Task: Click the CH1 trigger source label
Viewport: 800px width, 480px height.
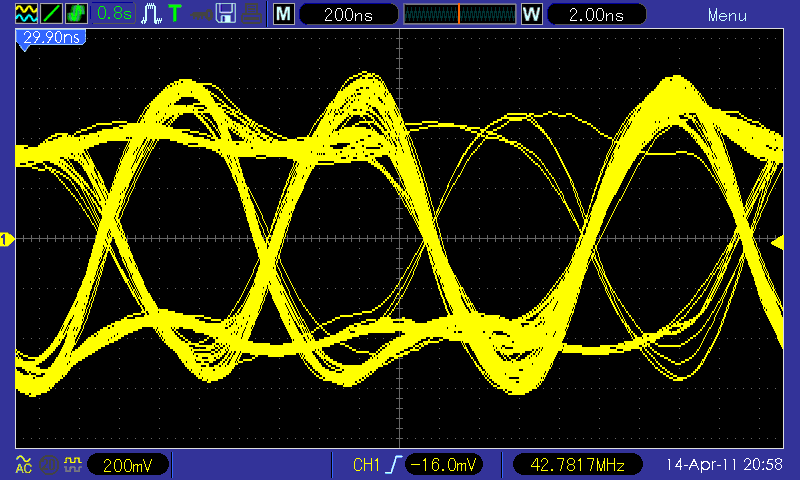Action: point(366,465)
